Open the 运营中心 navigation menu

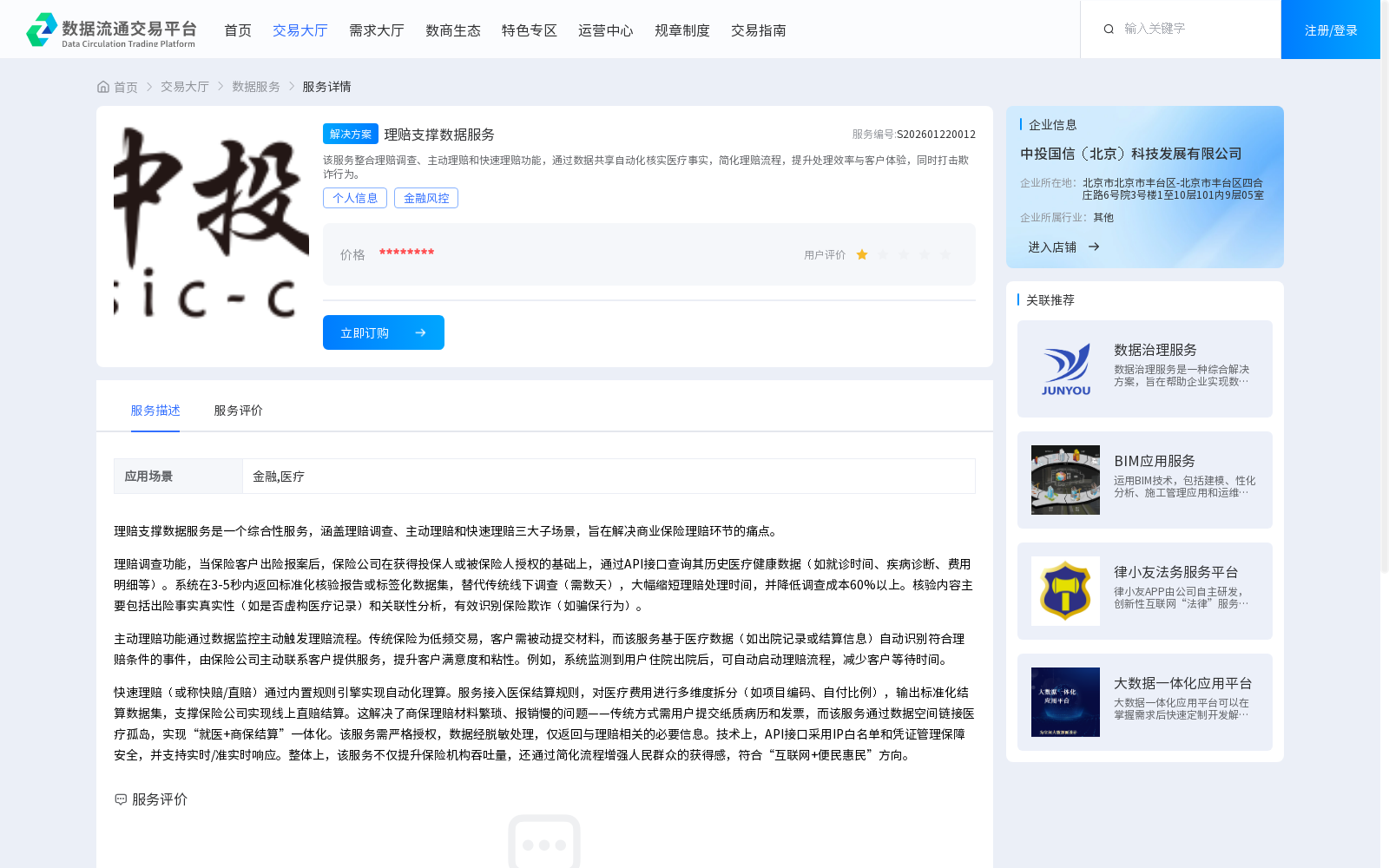click(606, 30)
